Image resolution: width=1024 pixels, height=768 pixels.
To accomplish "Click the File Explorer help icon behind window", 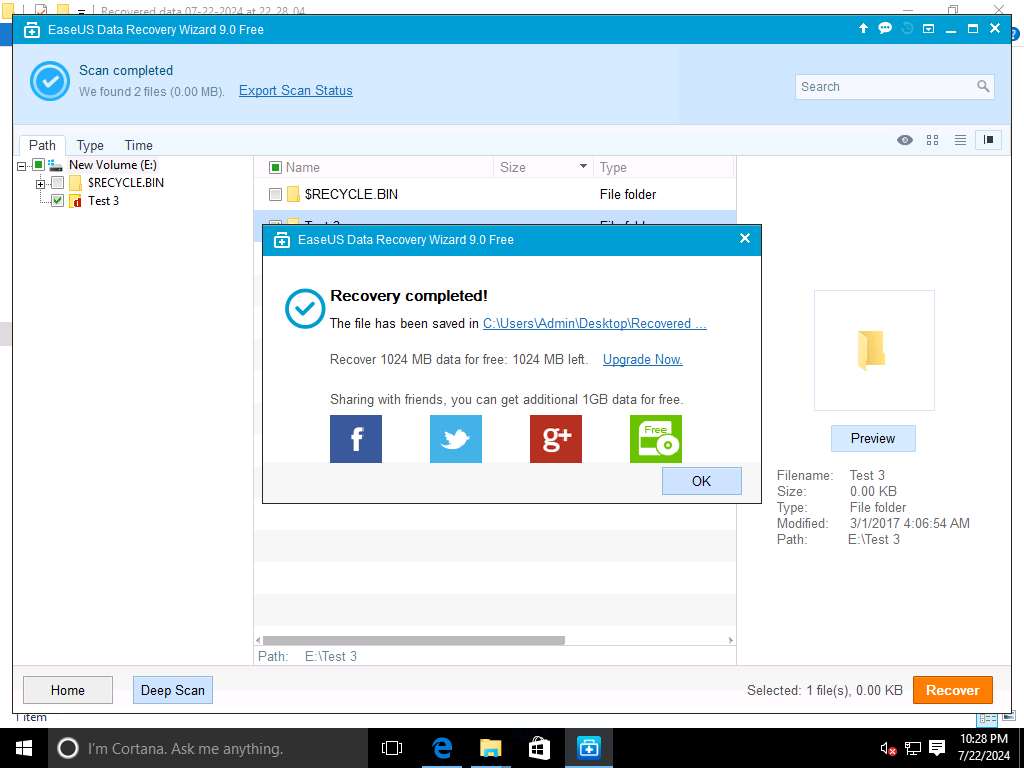I will click(1017, 35).
